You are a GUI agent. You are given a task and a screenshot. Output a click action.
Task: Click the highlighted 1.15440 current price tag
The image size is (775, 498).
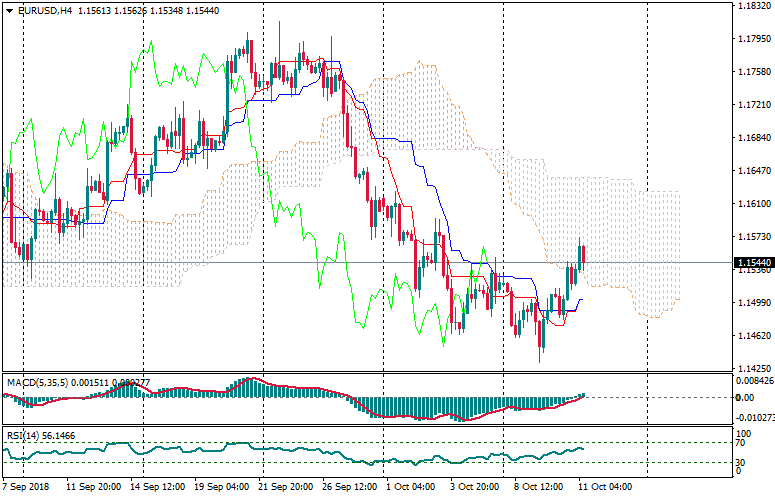click(x=753, y=262)
